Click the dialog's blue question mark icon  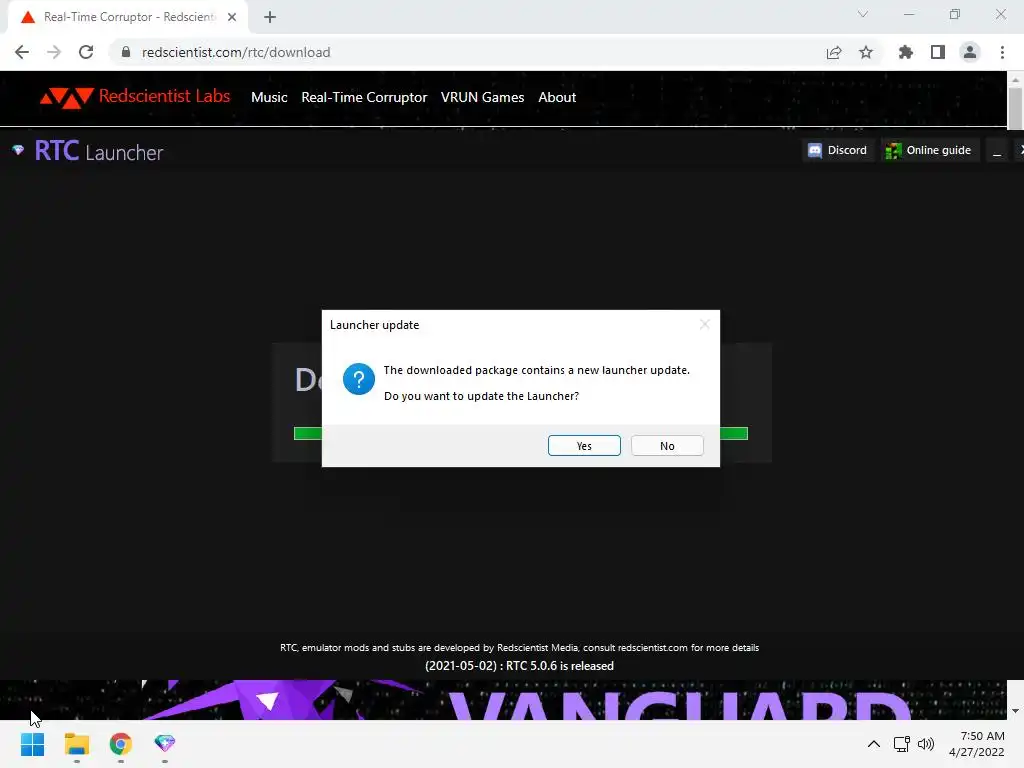359,379
